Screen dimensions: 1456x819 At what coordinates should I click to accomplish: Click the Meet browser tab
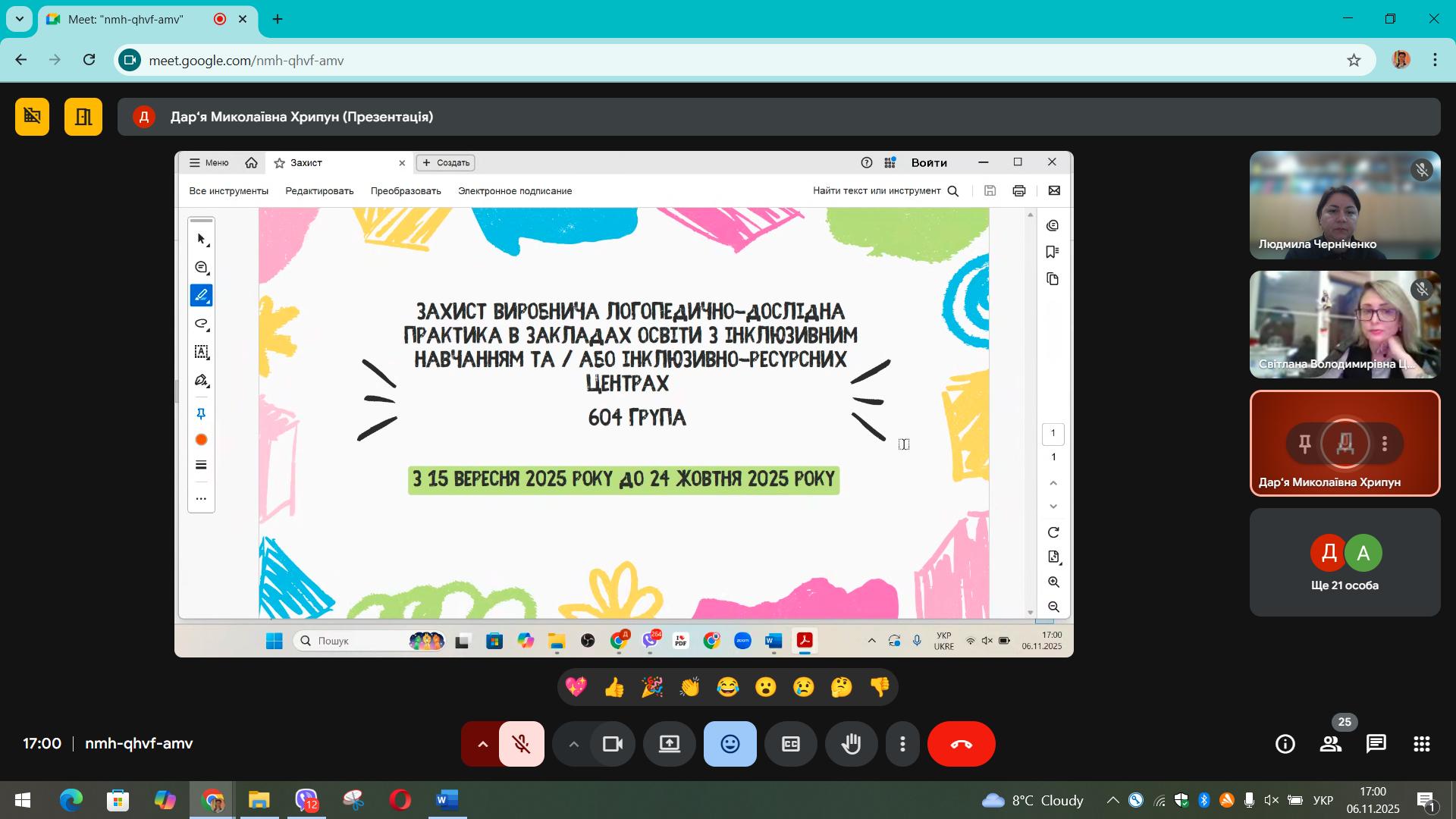point(136,19)
